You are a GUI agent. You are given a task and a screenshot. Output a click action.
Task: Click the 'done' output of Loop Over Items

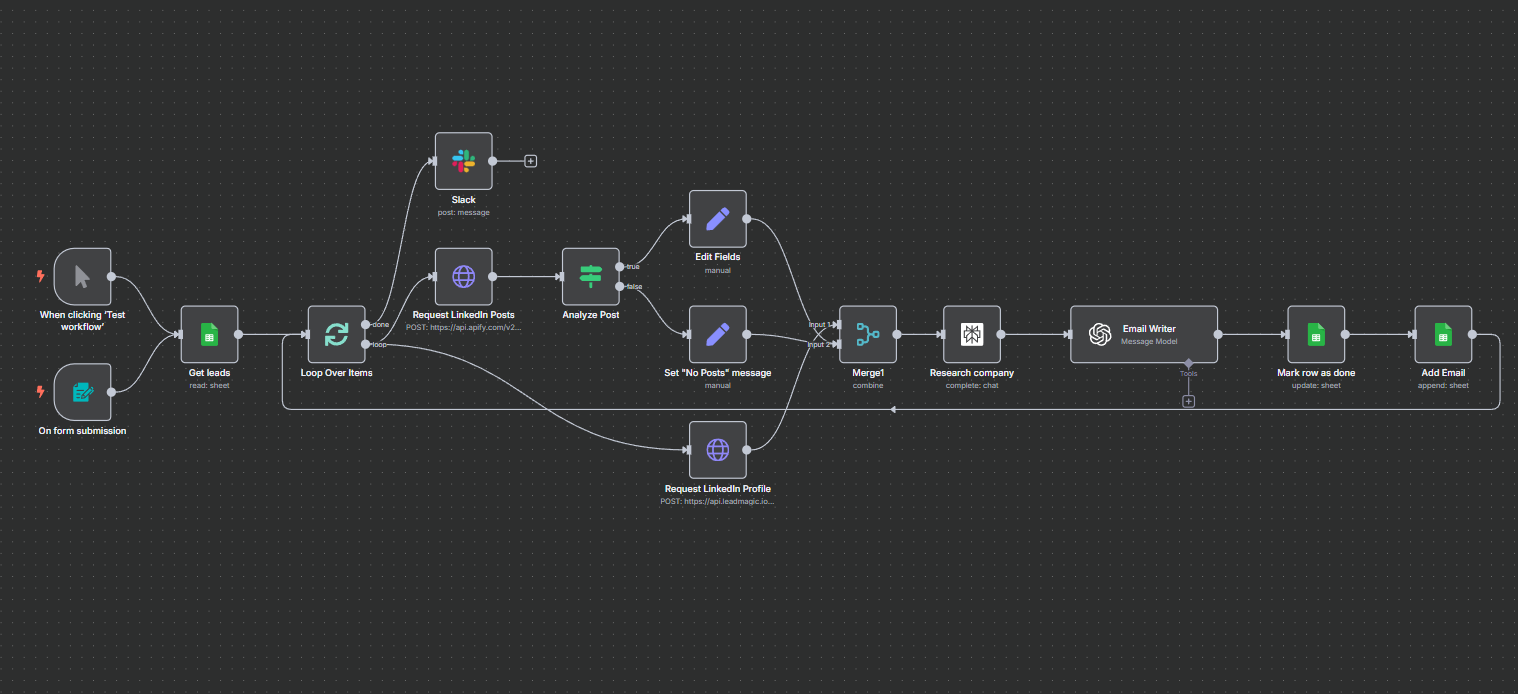click(x=366, y=325)
